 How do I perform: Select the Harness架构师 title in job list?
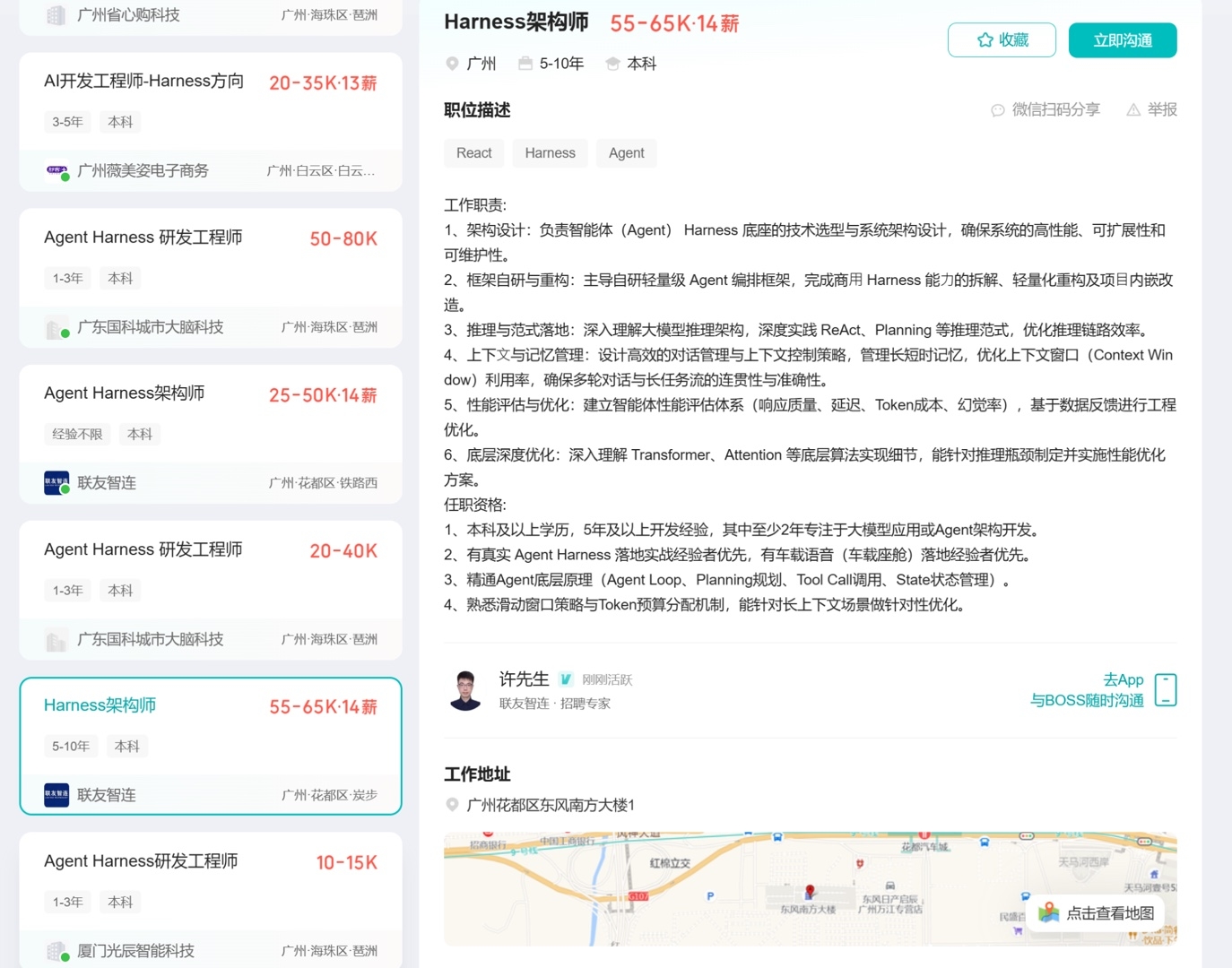100,705
